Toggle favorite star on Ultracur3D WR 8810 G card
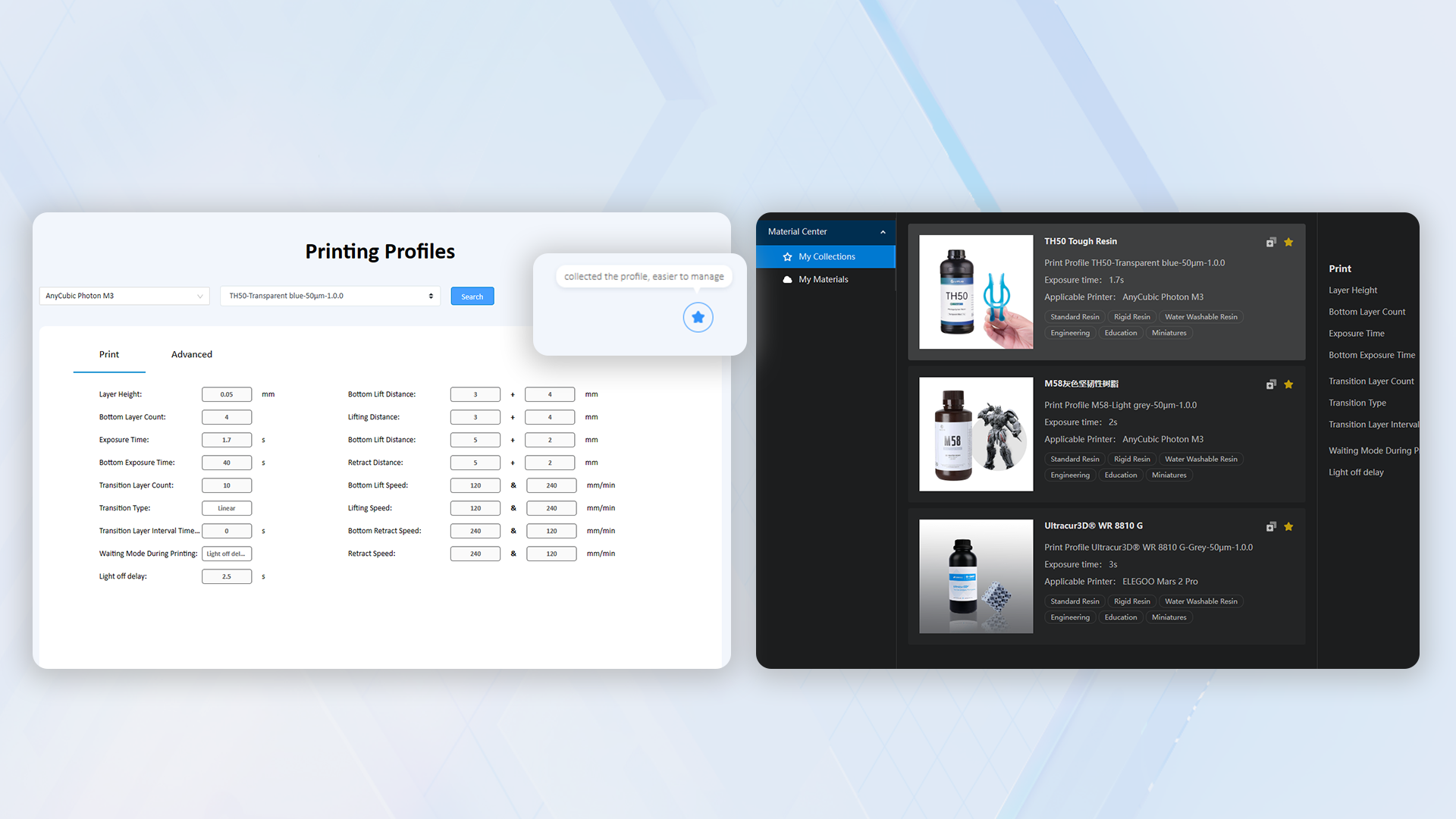Screen dimensions: 1456x819 click(x=1288, y=526)
